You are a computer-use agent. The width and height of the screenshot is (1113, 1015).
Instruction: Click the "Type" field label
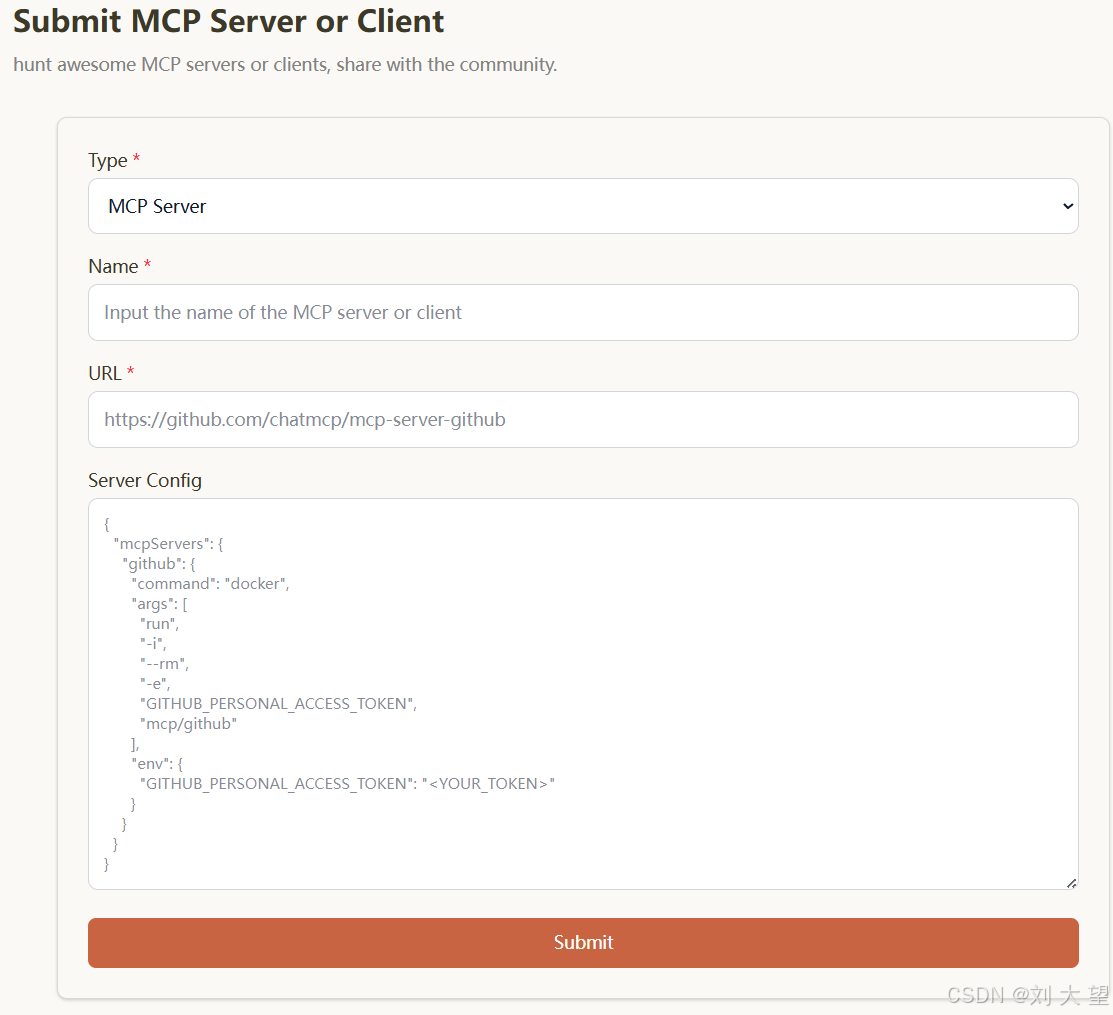pos(108,160)
